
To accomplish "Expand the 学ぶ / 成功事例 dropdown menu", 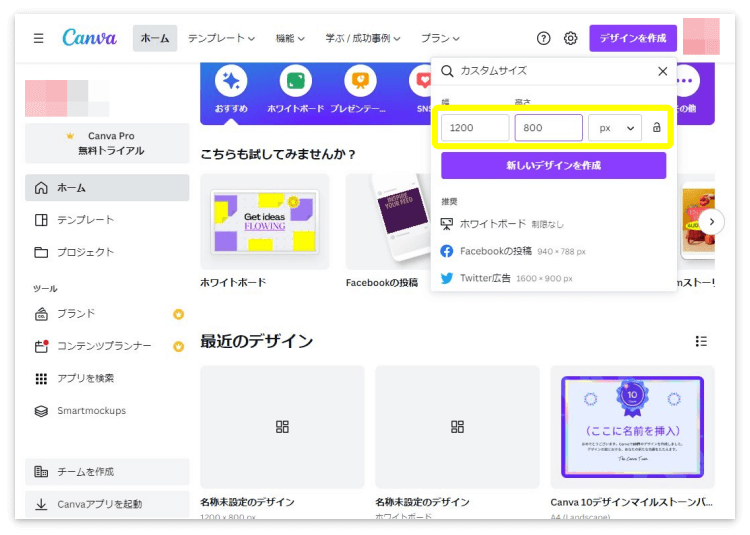I will [x=363, y=38].
